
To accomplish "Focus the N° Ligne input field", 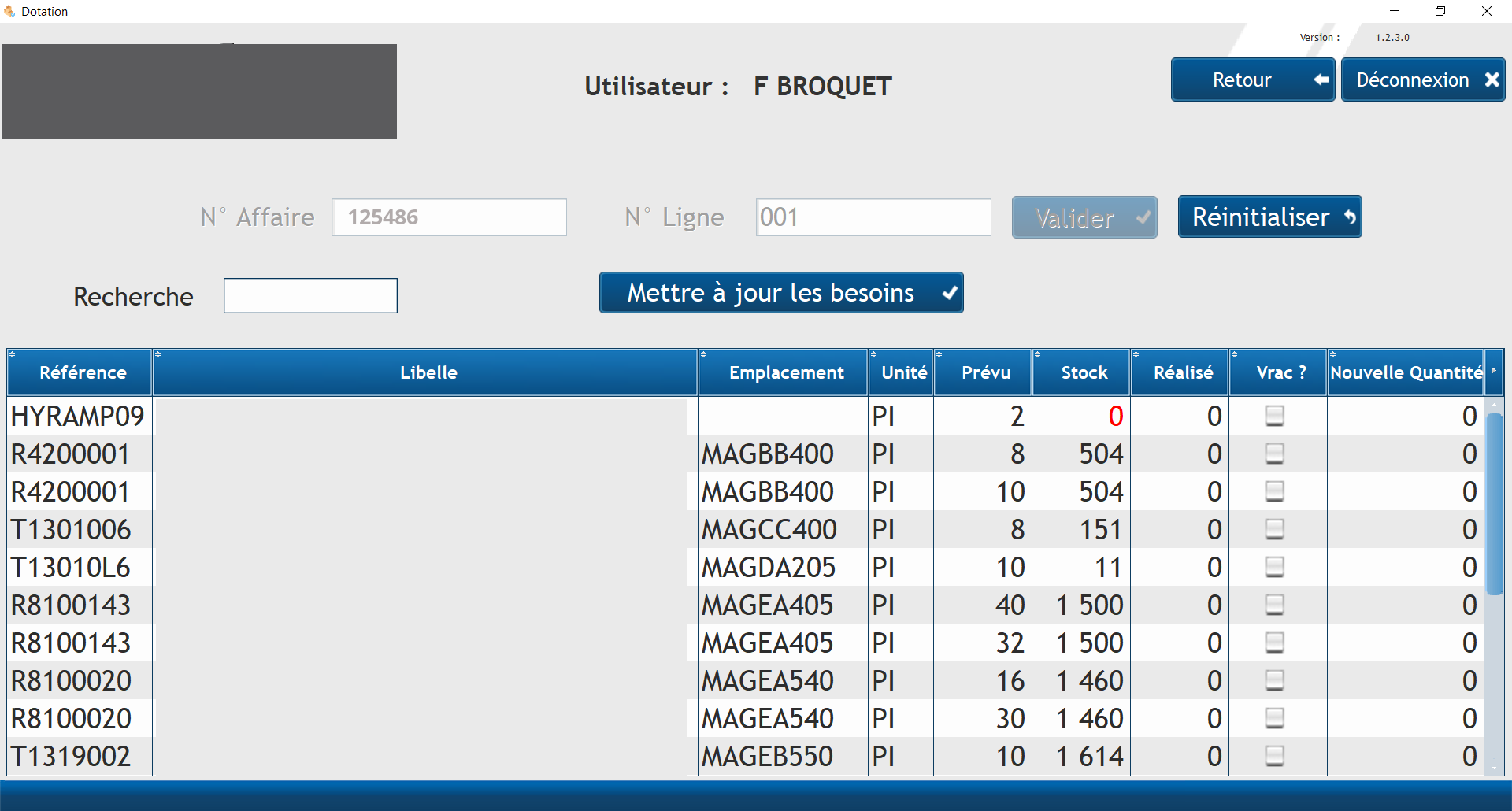I will click(873, 217).
